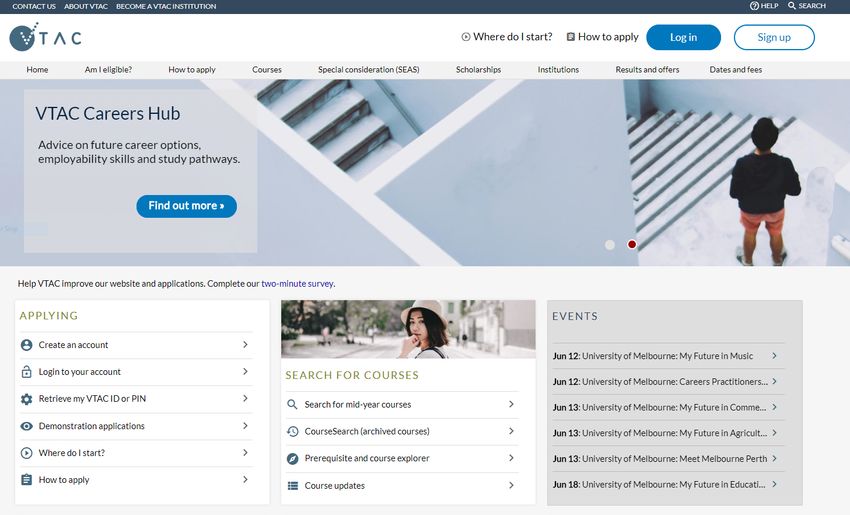Click the eye icon next to Demonstration applications
The height and width of the screenshot is (515, 850).
tap(26, 426)
